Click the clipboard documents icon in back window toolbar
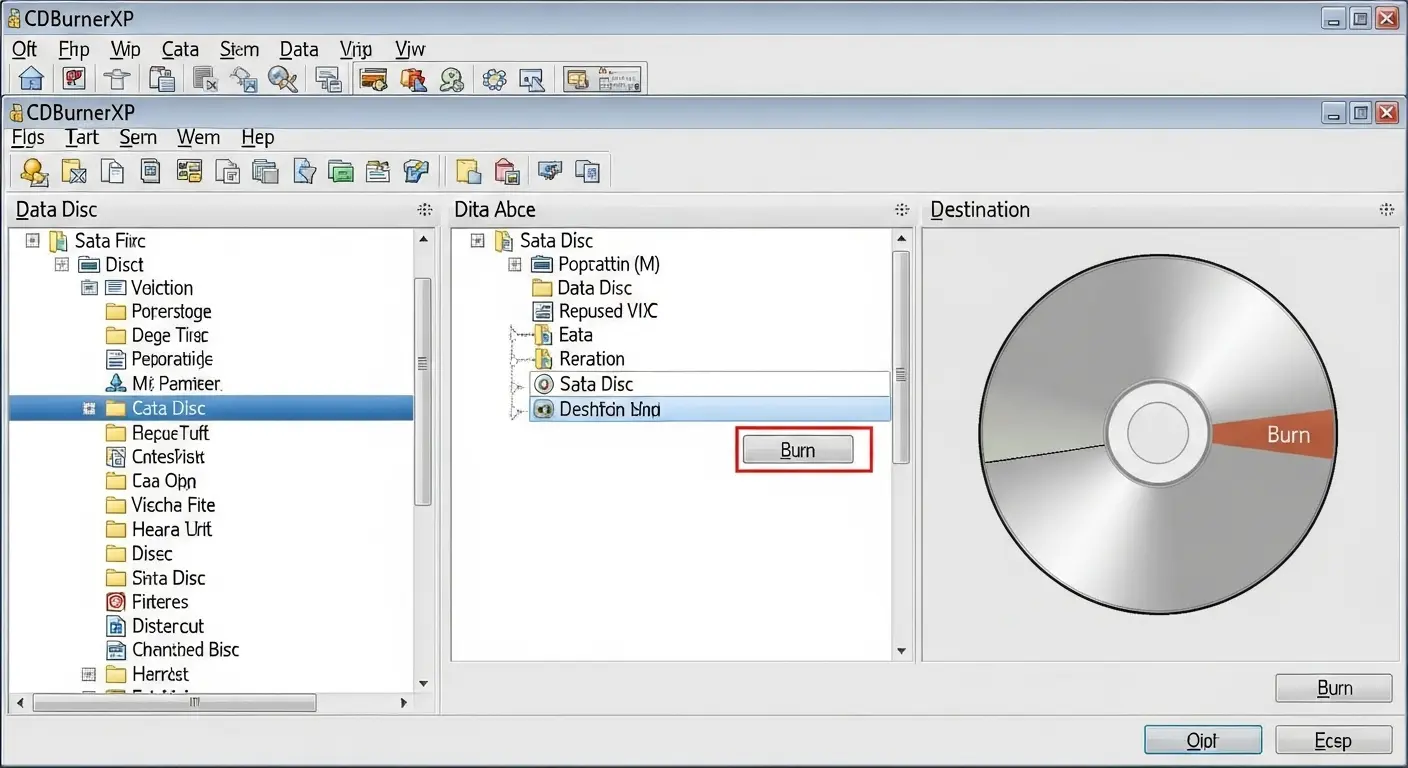The width and height of the screenshot is (1408, 768). tap(161, 79)
